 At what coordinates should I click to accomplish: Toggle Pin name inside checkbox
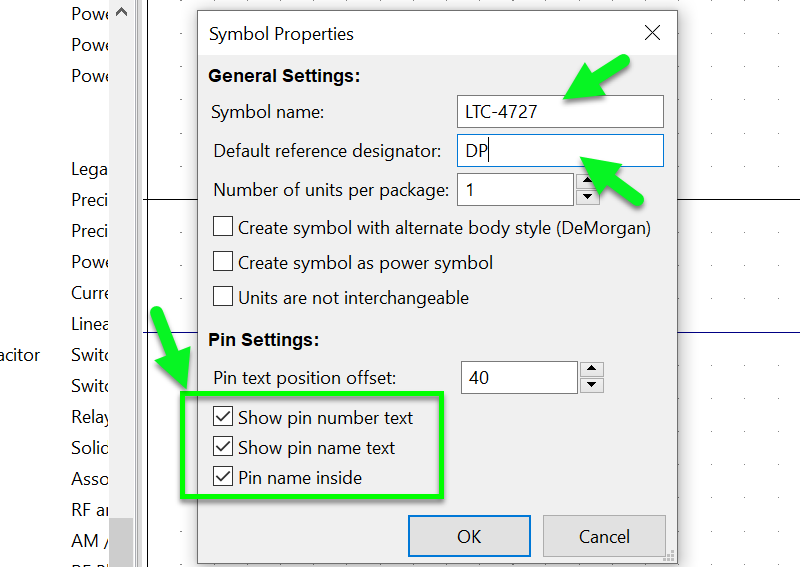[223, 477]
